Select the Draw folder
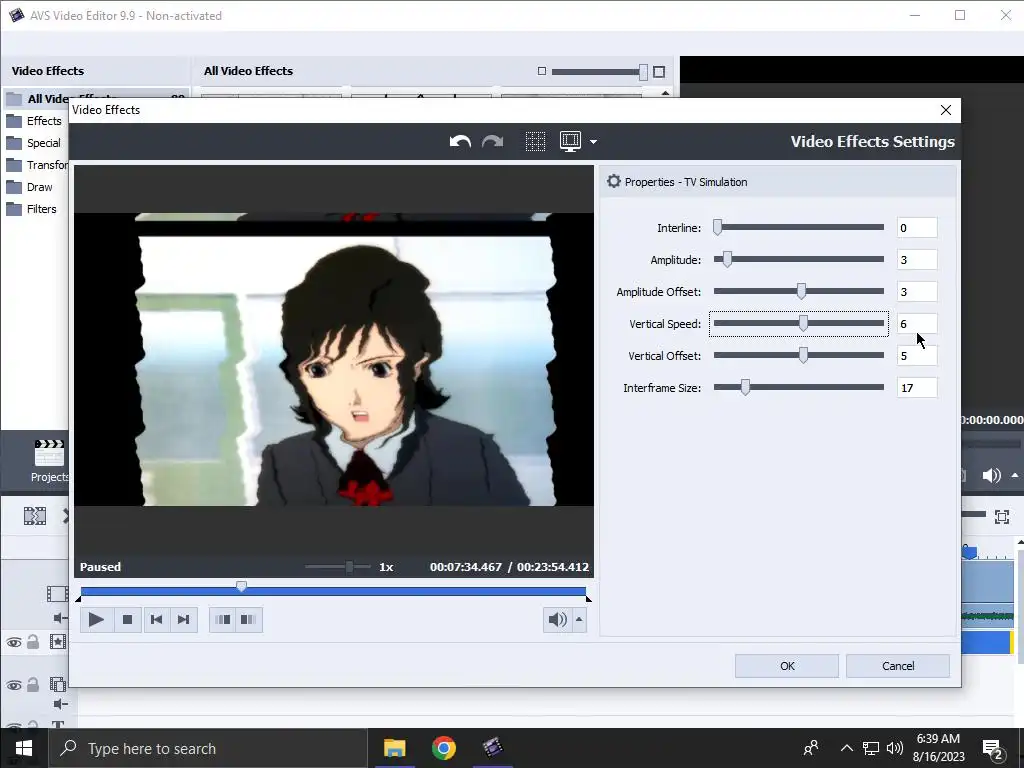The width and height of the screenshot is (1024, 768). tap(29, 187)
